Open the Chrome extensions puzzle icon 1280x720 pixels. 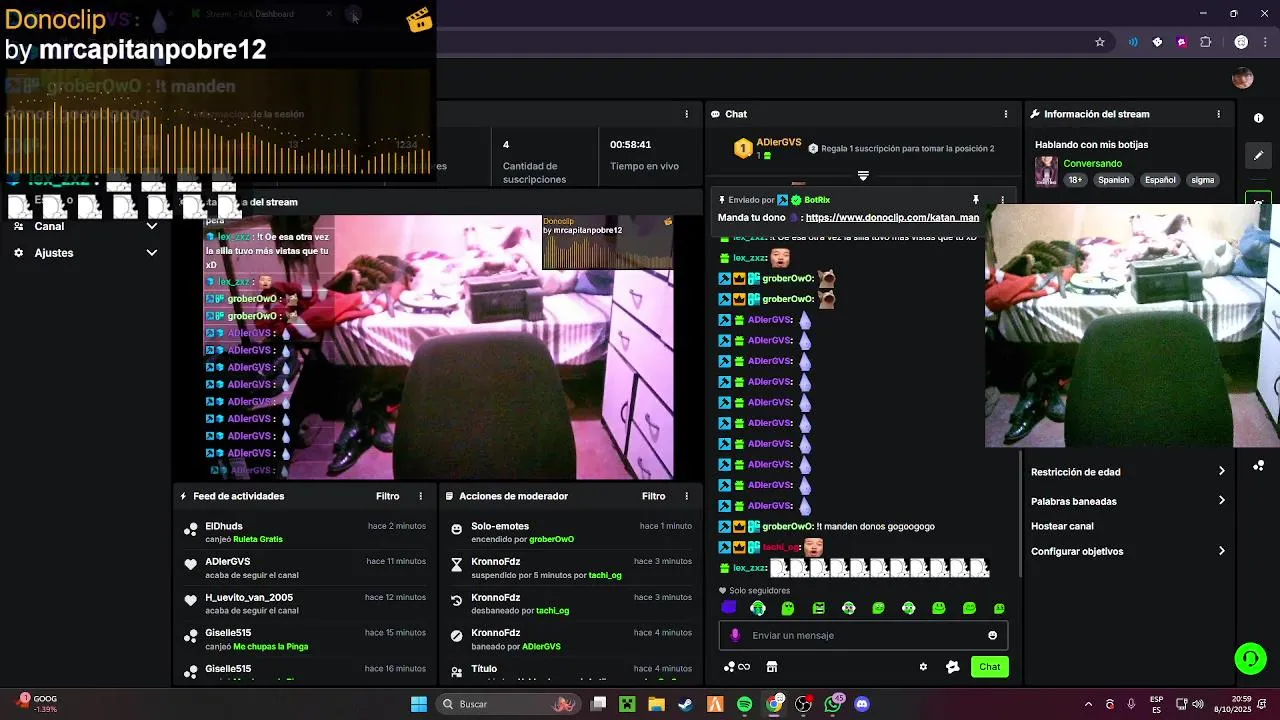1205,42
